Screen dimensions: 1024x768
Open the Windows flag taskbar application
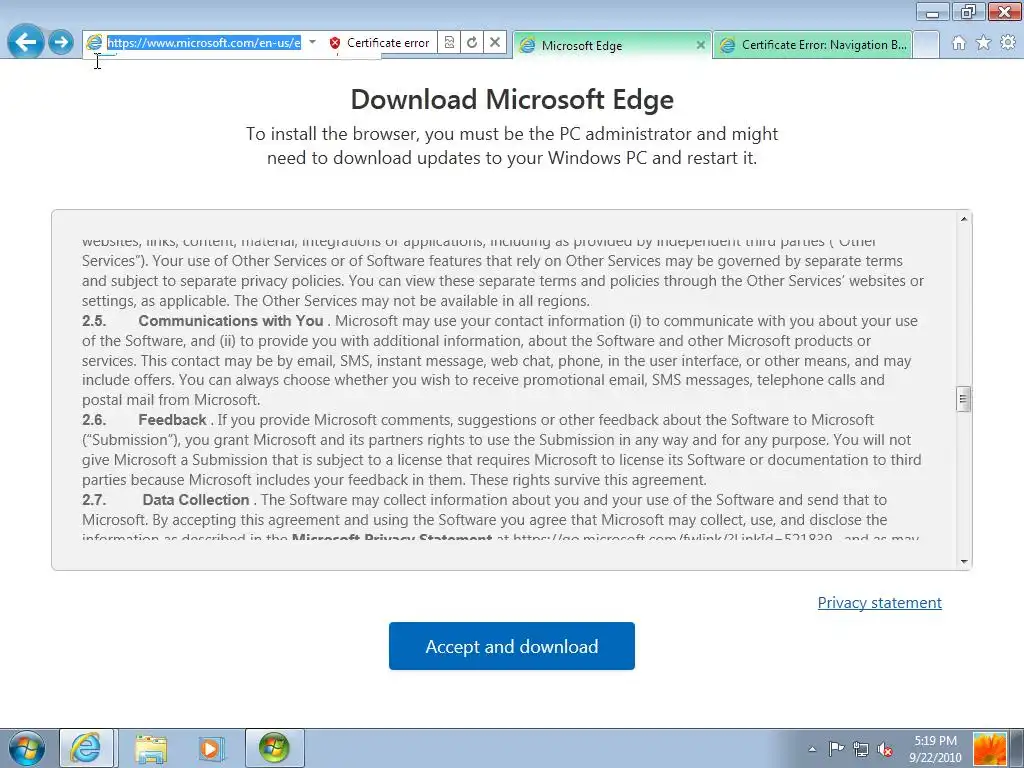(x=274, y=748)
